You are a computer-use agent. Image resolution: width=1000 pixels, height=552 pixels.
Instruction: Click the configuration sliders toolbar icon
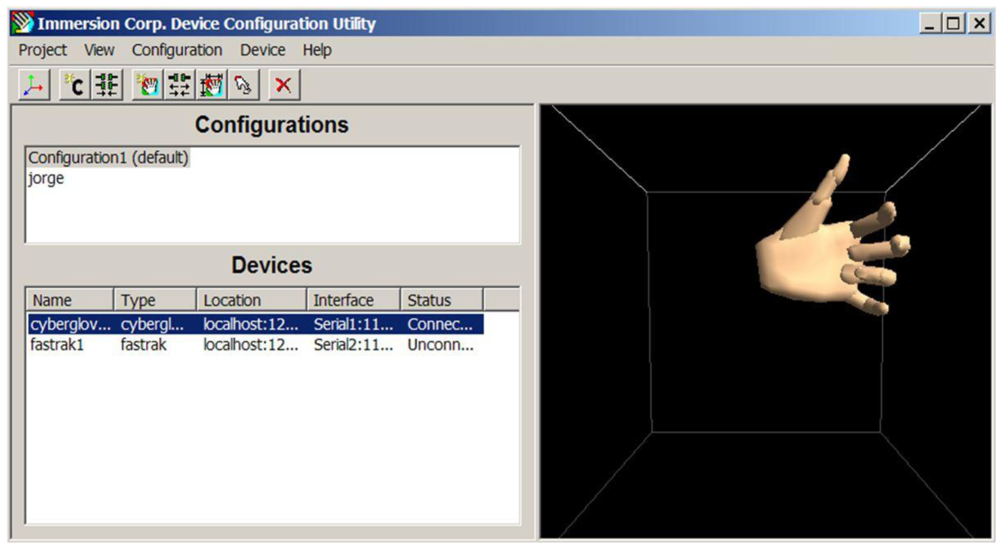(107, 85)
